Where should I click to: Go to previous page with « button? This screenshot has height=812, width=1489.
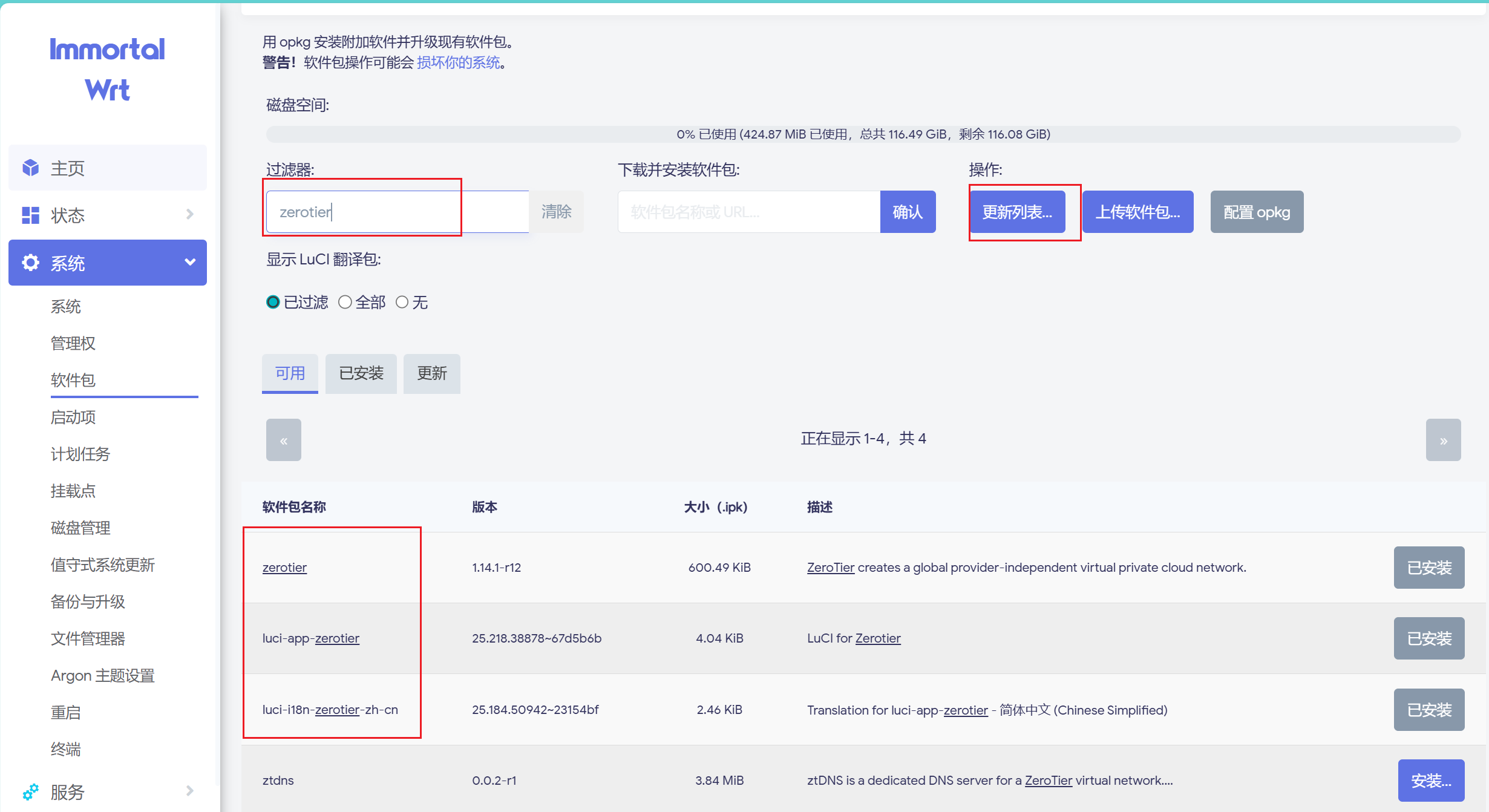point(283,440)
